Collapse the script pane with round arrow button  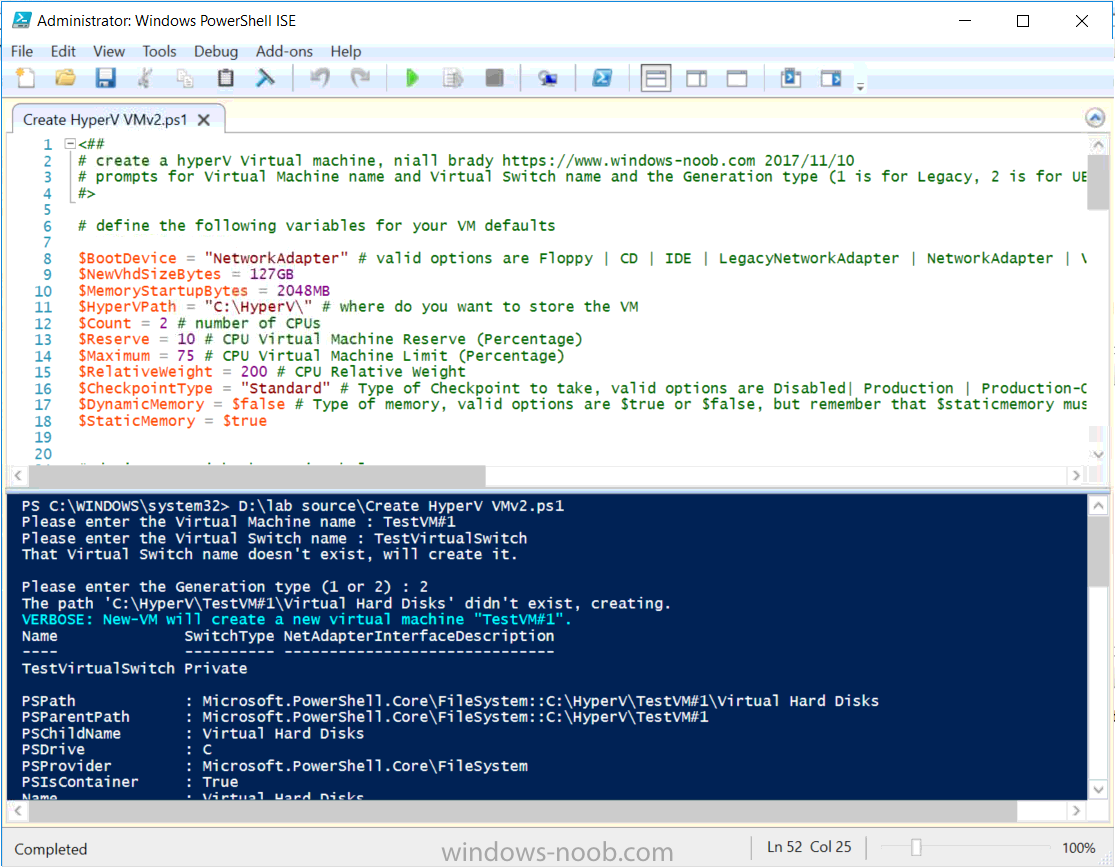coord(1095,117)
